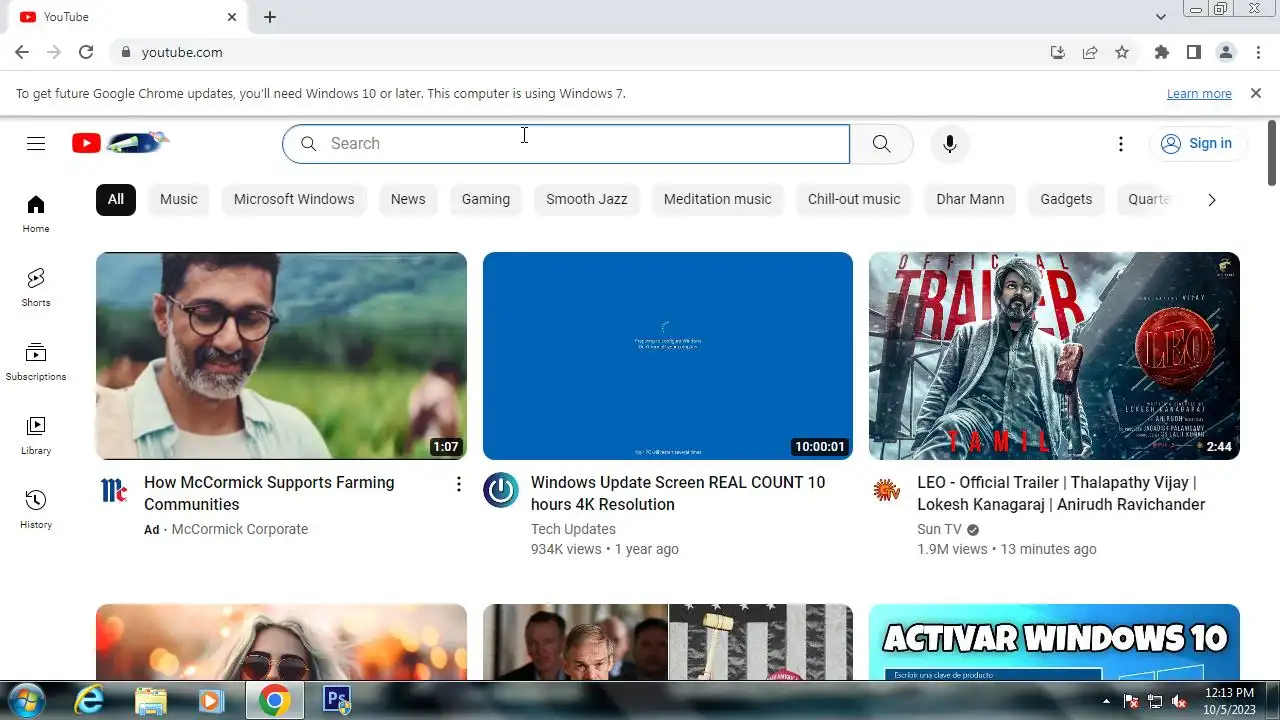Open the Chrome extensions puzzle icon

(1161, 52)
